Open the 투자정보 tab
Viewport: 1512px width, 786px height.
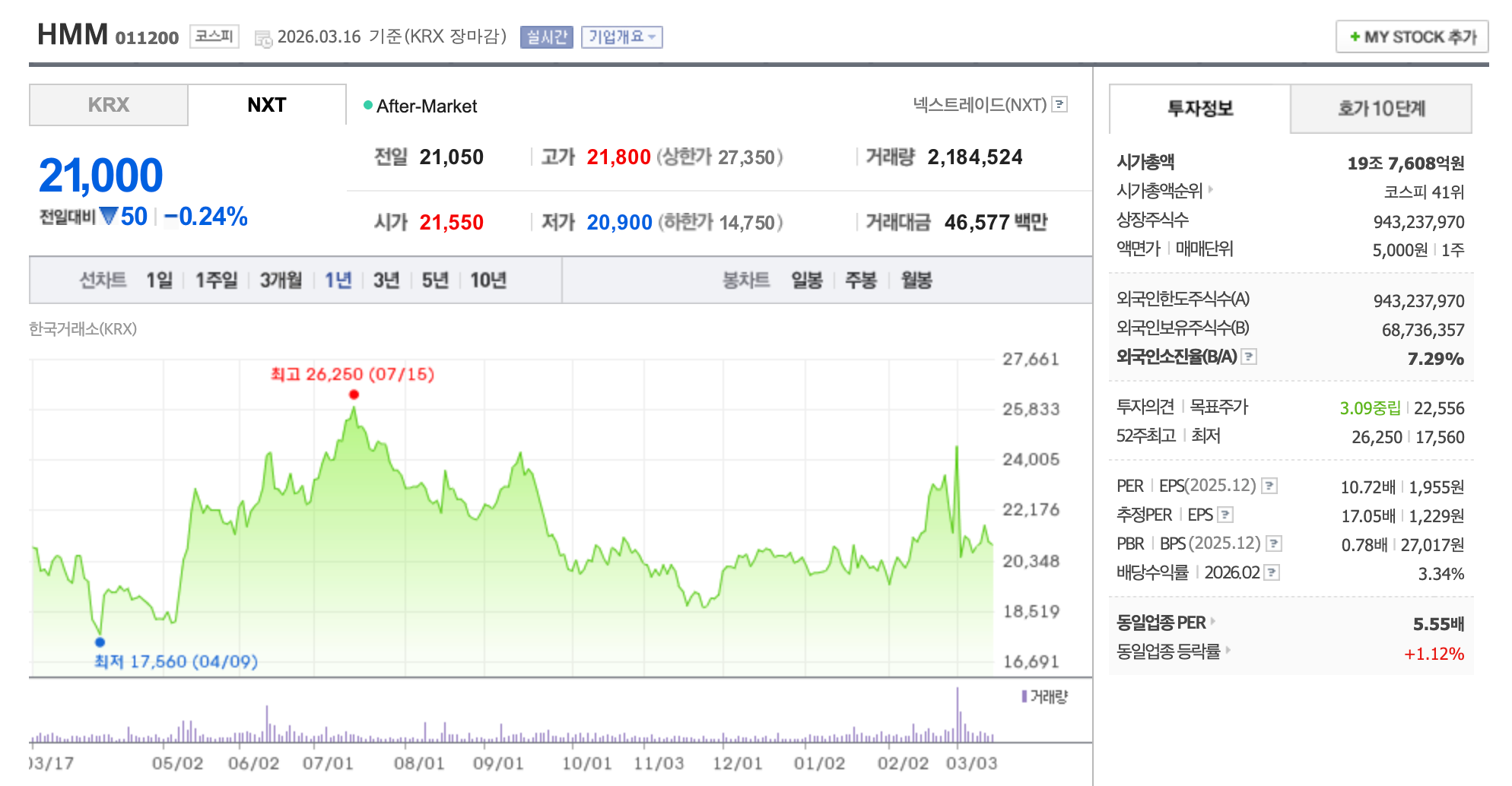(1200, 109)
